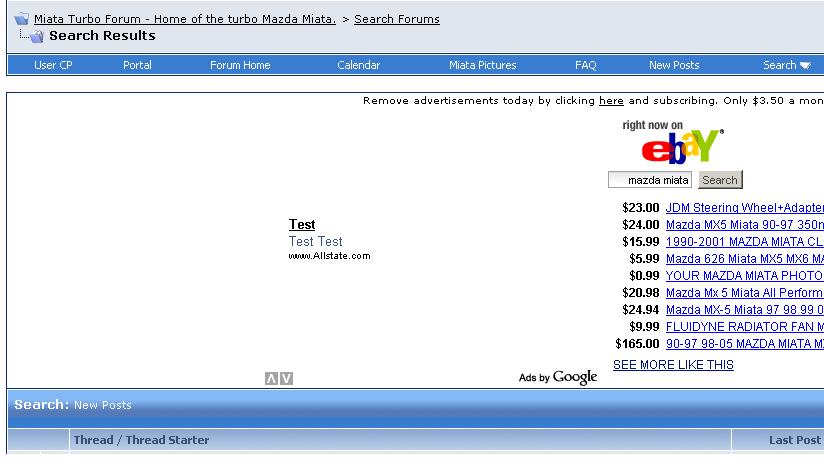Click the $0.99 price text
The width and height of the screenshot is (824, 475).
coord(644,275)
